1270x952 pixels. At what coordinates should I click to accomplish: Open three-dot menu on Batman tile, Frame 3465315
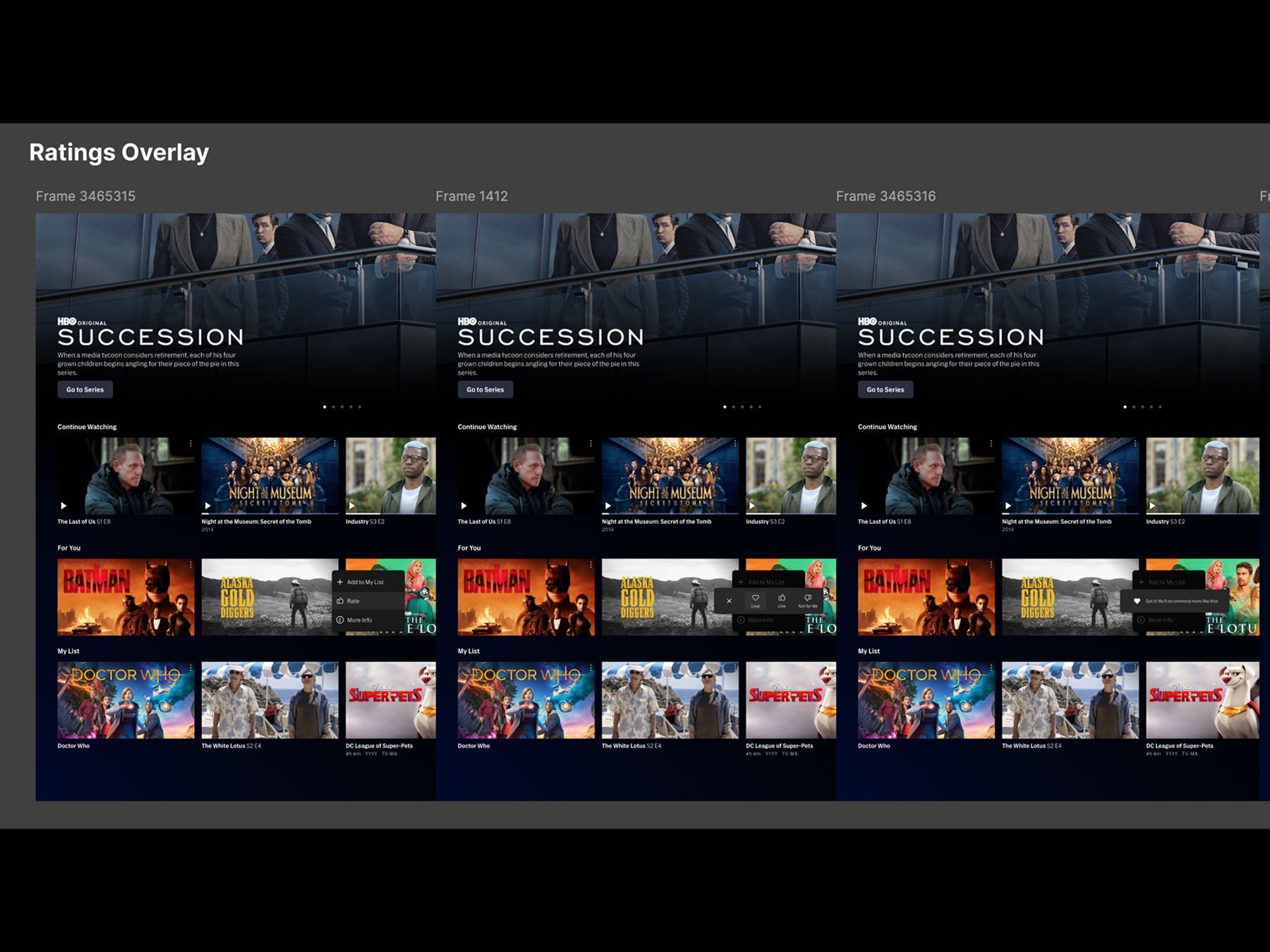tap(190, 565)
